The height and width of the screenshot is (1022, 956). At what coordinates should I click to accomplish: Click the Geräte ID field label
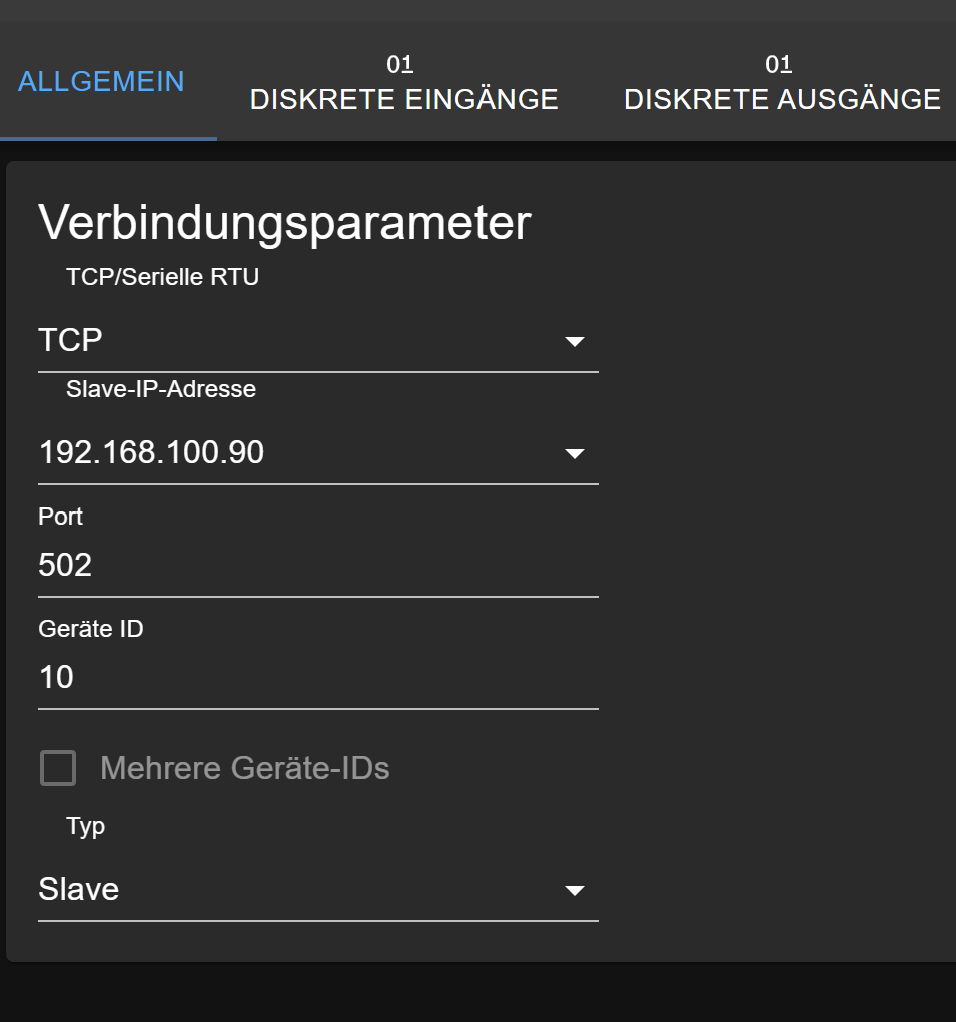pyautogui.click(x=91, y=629)
